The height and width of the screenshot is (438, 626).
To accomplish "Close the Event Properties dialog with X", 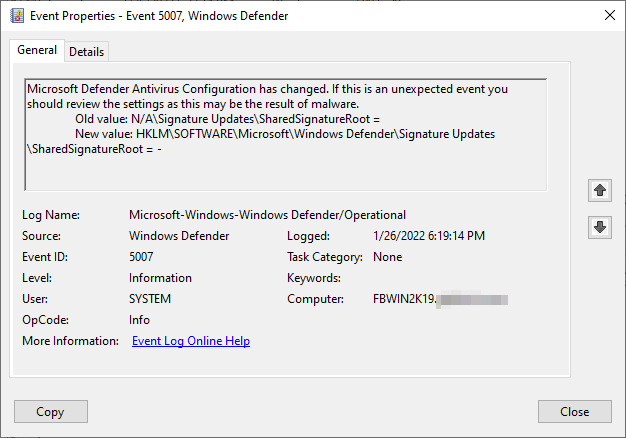I will tap(610, 15).
